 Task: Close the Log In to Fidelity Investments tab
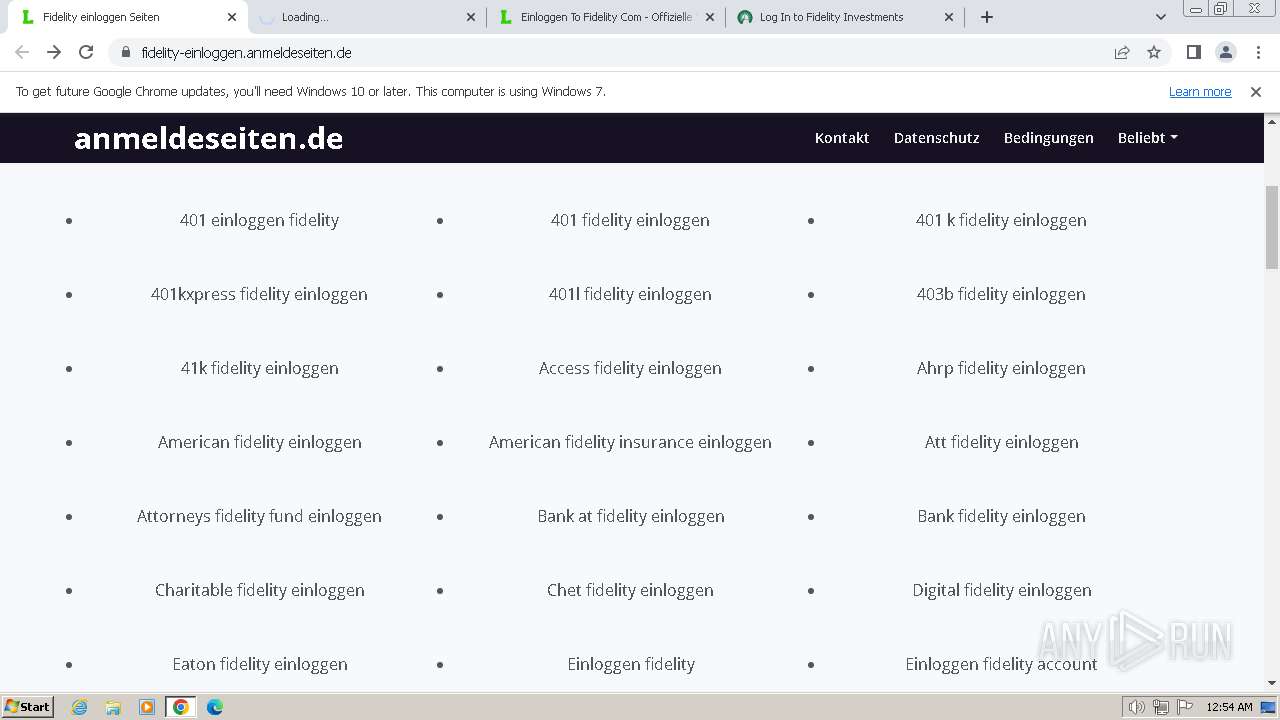[949, 17]
